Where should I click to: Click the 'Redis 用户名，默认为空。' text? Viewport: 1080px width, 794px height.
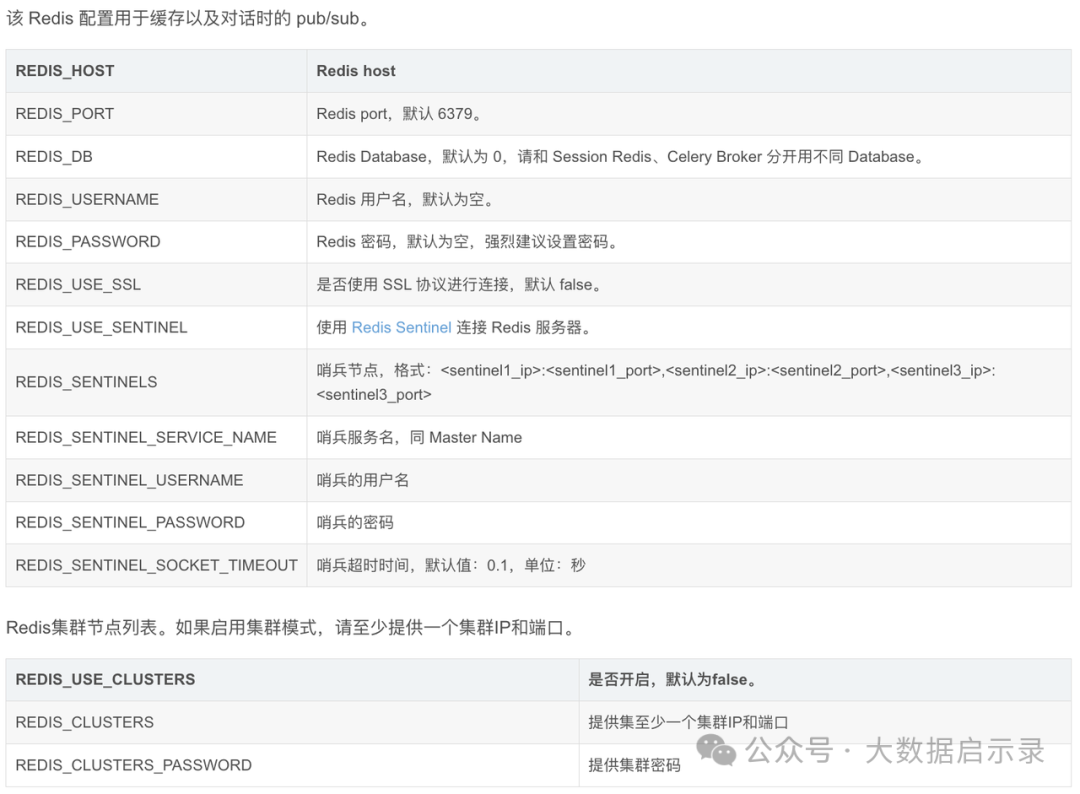[x=405, y=200]
